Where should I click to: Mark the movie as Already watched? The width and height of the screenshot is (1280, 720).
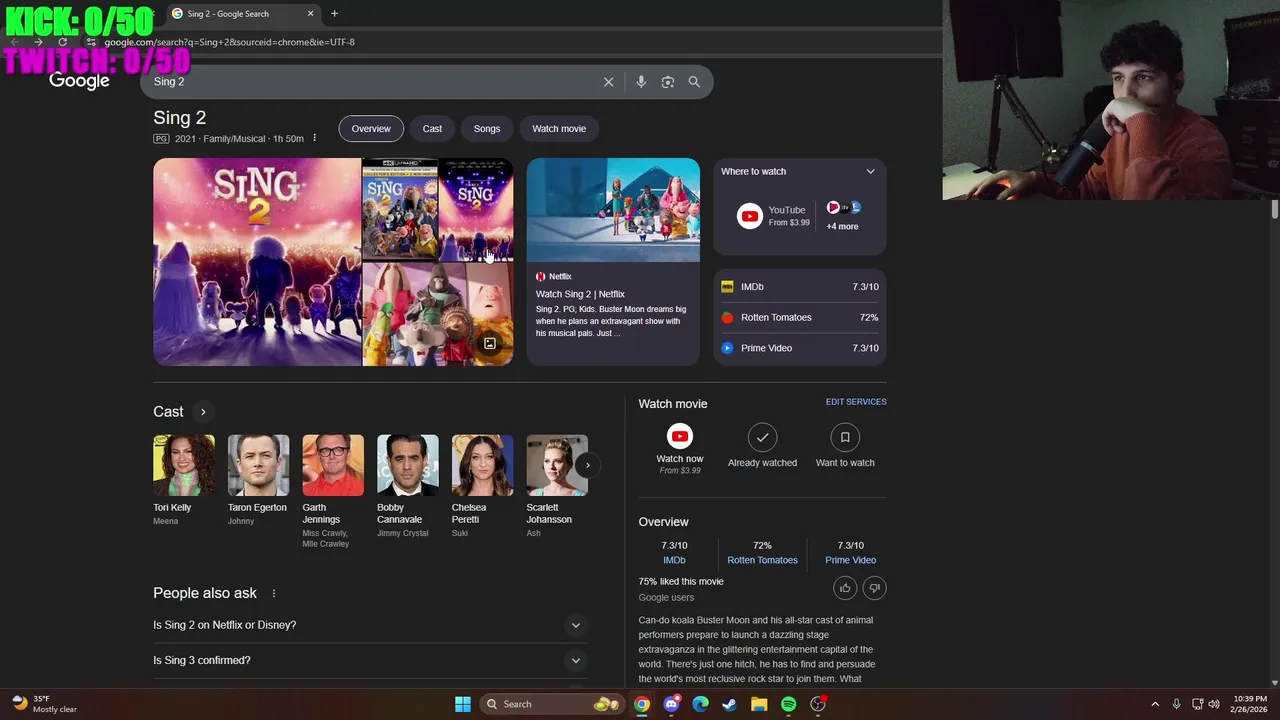pyautogui.click(x=762, y=446)
